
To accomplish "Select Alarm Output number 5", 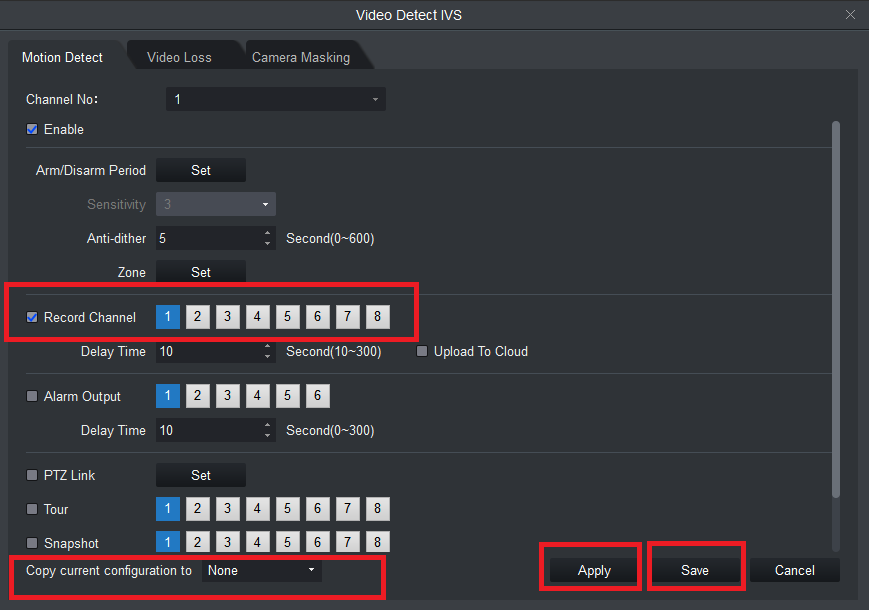I will click(288, 396).
